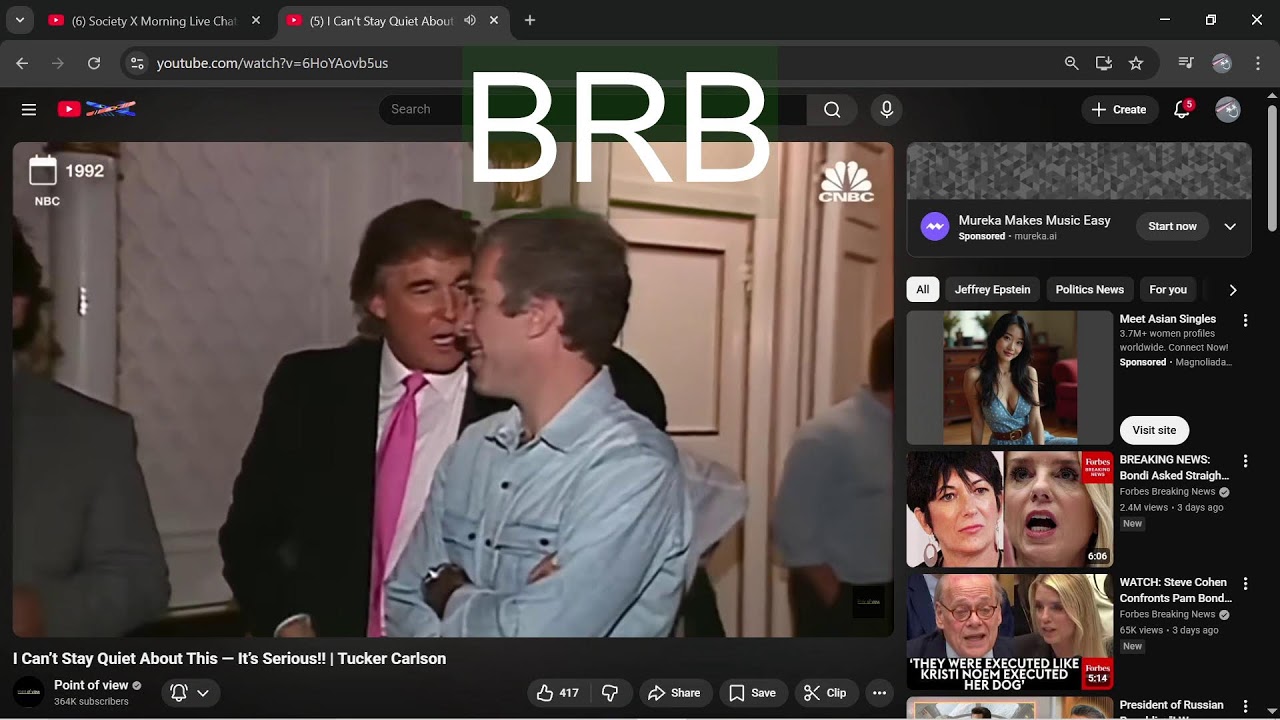Screen dimensions: 1280x720
Task: Open Chrome's three-dot menu
Action: pyautogui.click(x=1257, y=63)
